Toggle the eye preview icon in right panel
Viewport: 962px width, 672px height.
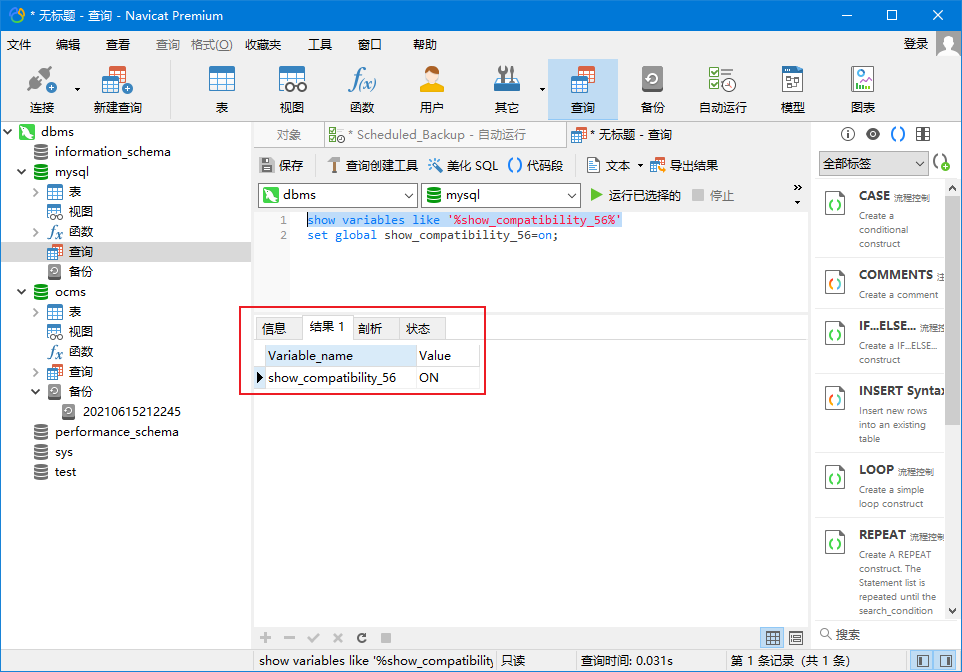pyautogui.click(x=873, y=134)
